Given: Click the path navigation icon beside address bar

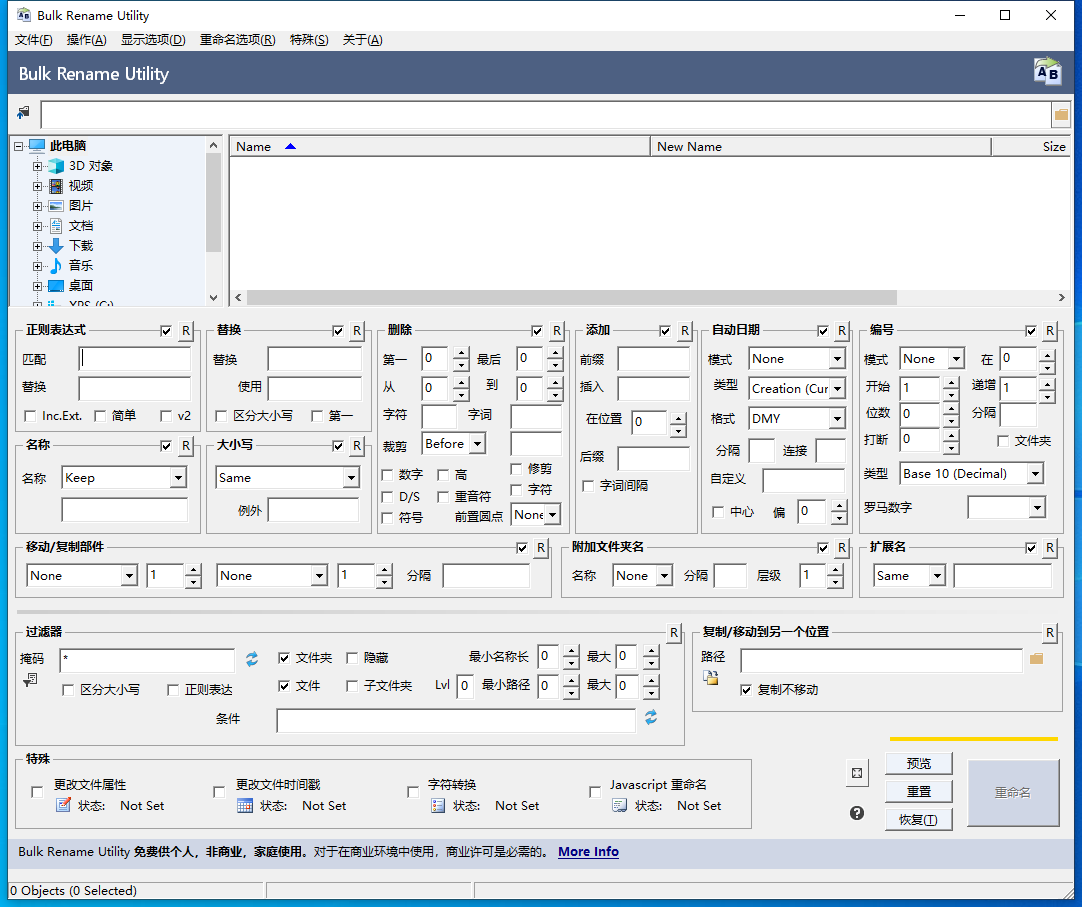Looking at the screenshot, I should tap(23, 113).
